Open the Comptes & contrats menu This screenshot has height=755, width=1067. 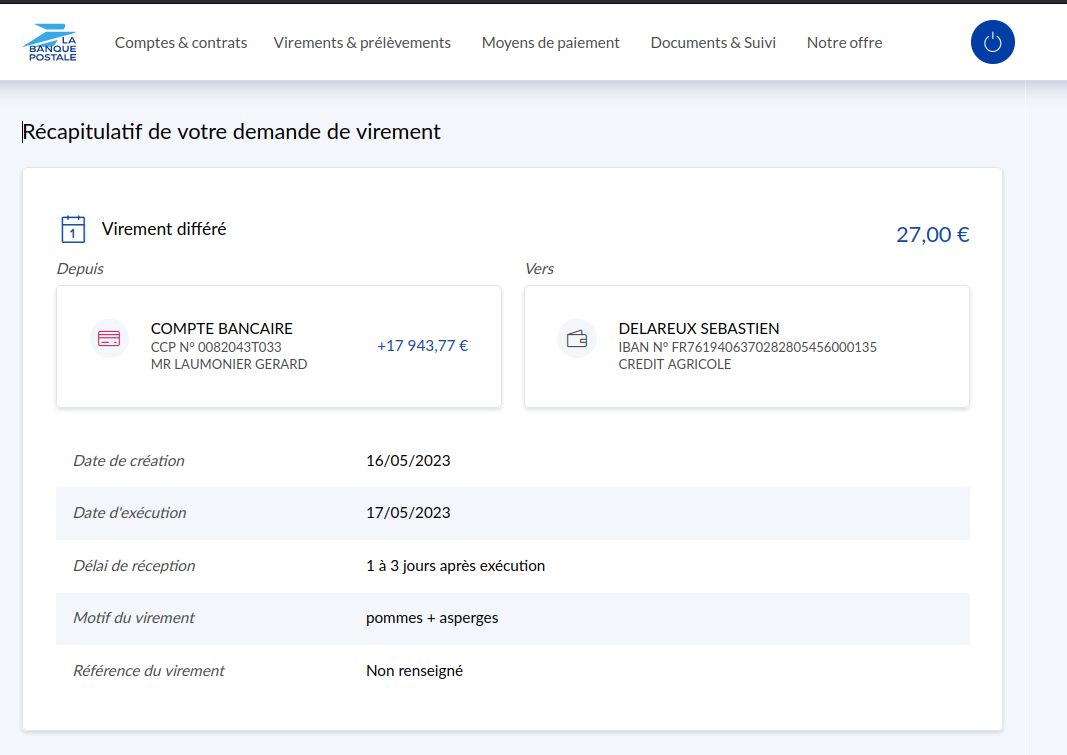click(181, 43)
